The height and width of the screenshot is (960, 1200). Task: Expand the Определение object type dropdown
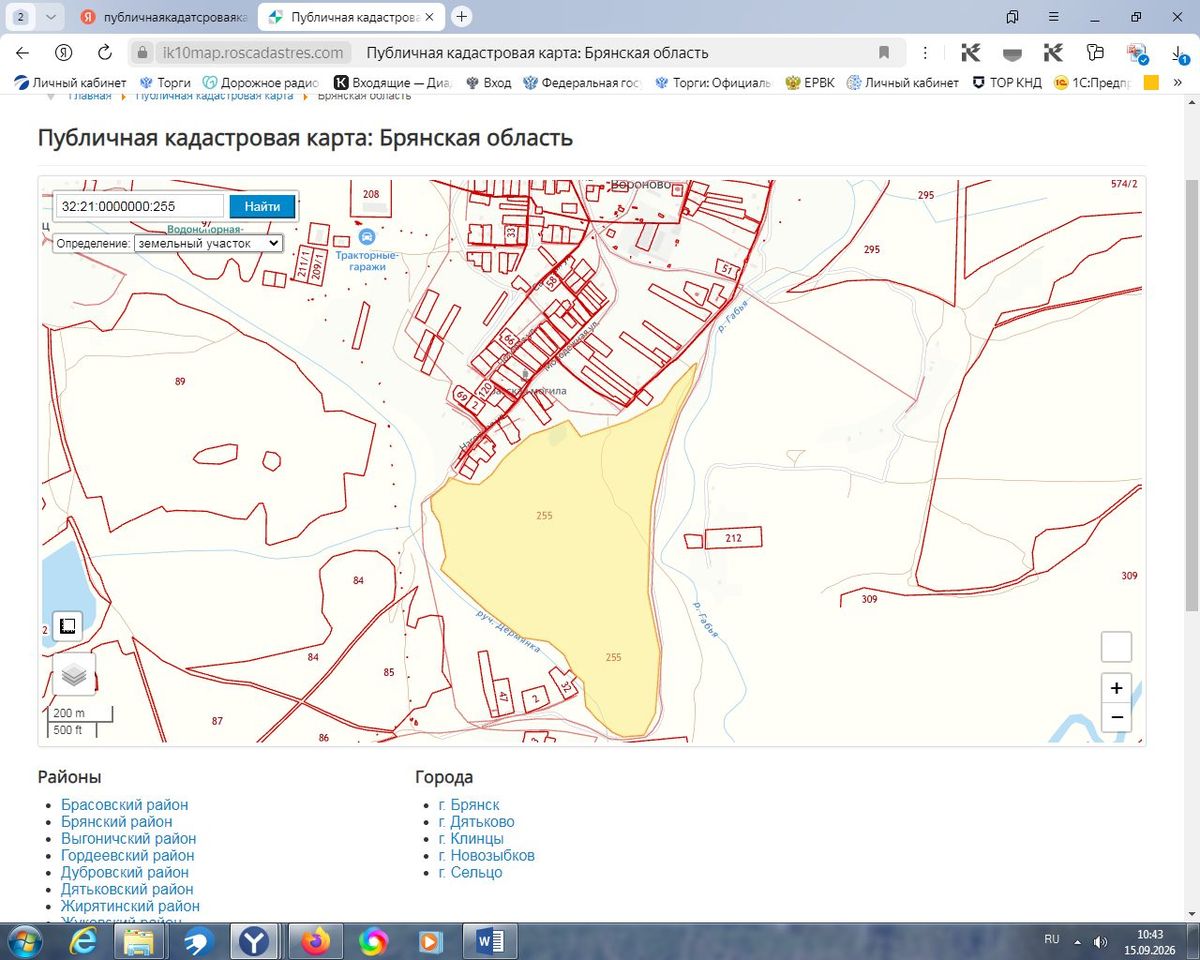(x=209, y=243)
